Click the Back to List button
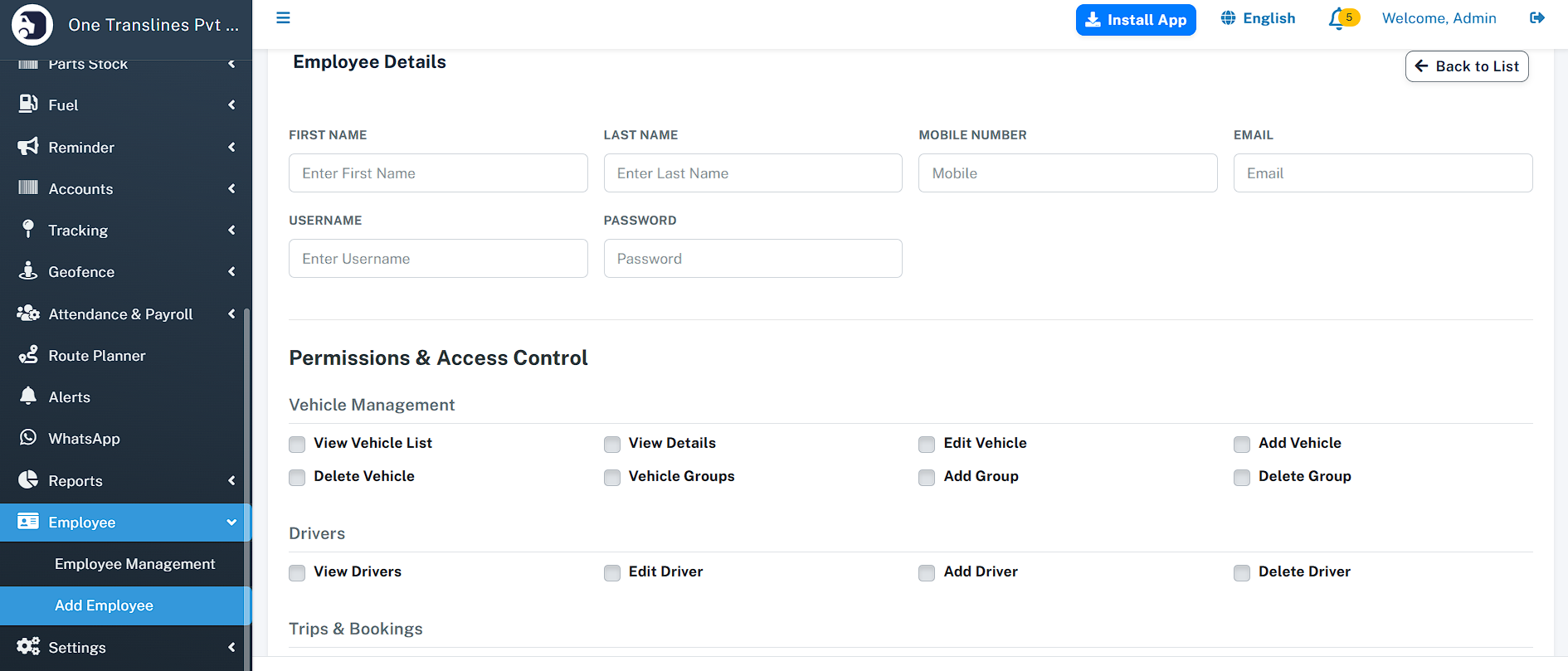Screen dimensions: 1568x671 coord(1466,66)
